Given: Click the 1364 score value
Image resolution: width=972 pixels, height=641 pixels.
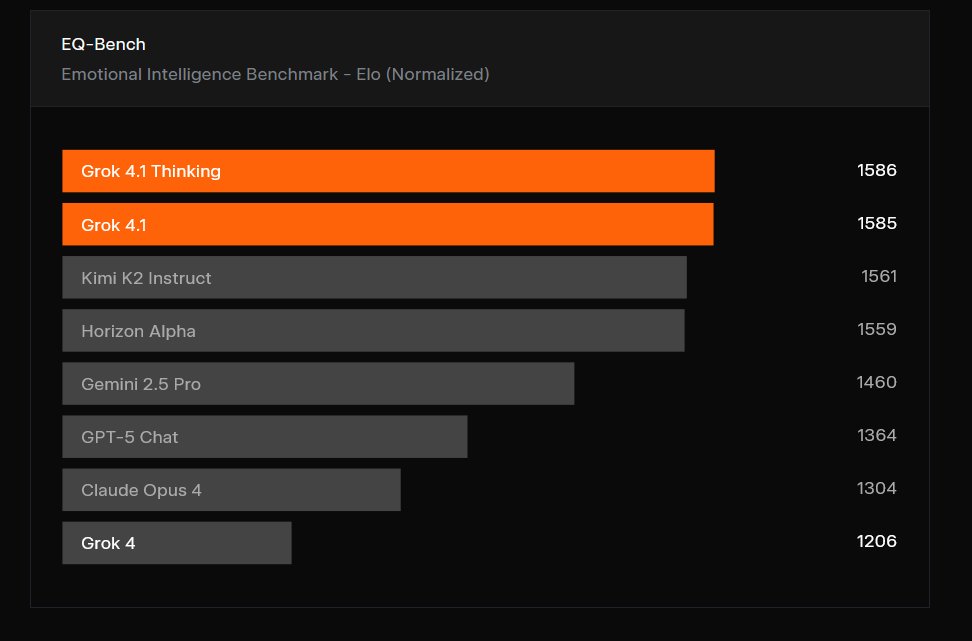Looking at the screenshot, I should [x=876, y=435].
